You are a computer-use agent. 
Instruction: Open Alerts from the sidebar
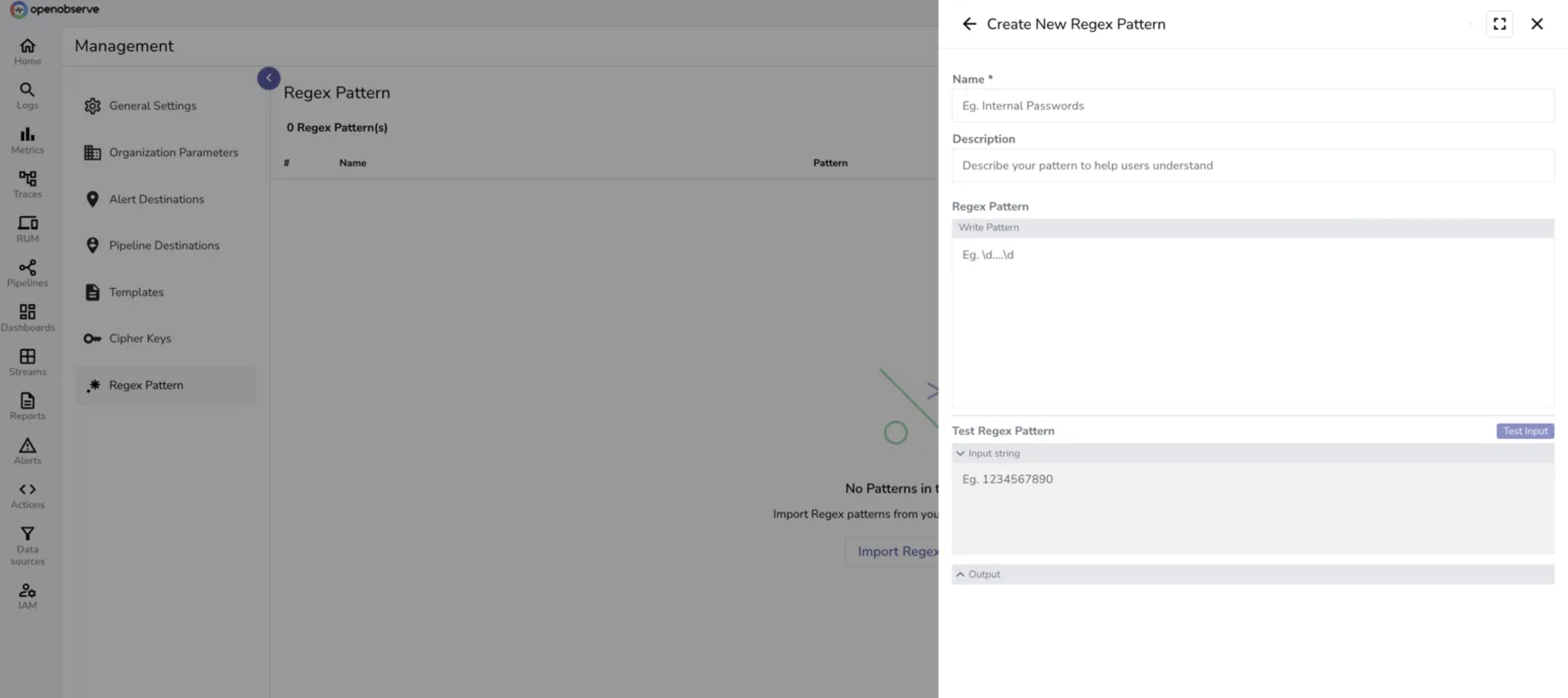(x=28, y=451)
